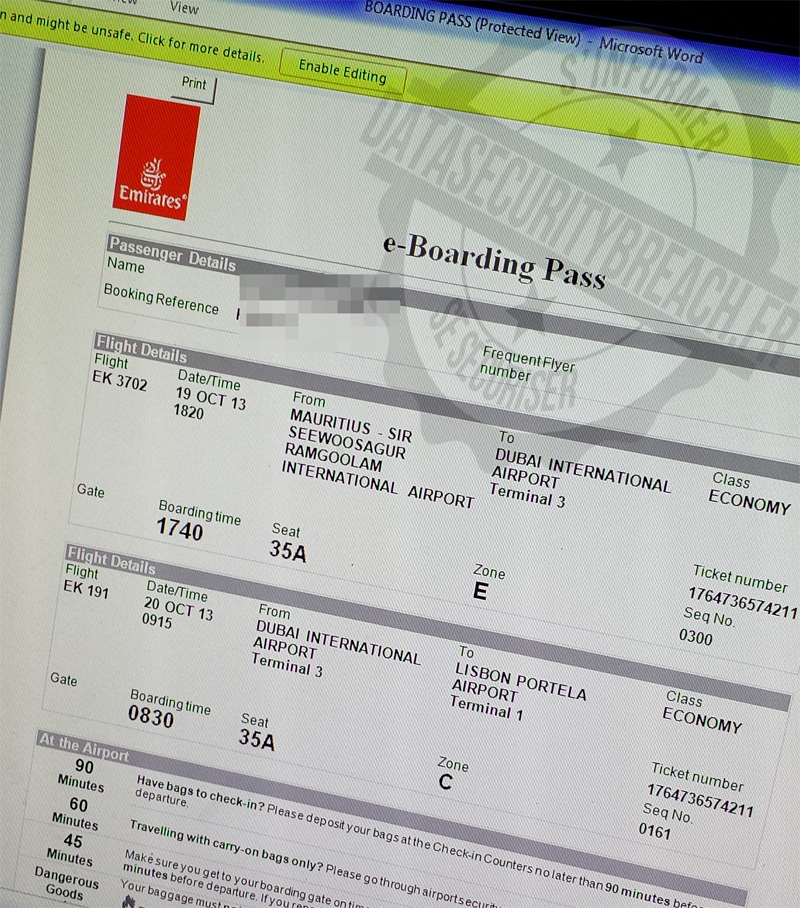The width and height of the screenshot is (800, 908).
Task: Select boarding time 1740
Action: click(180, 529)
